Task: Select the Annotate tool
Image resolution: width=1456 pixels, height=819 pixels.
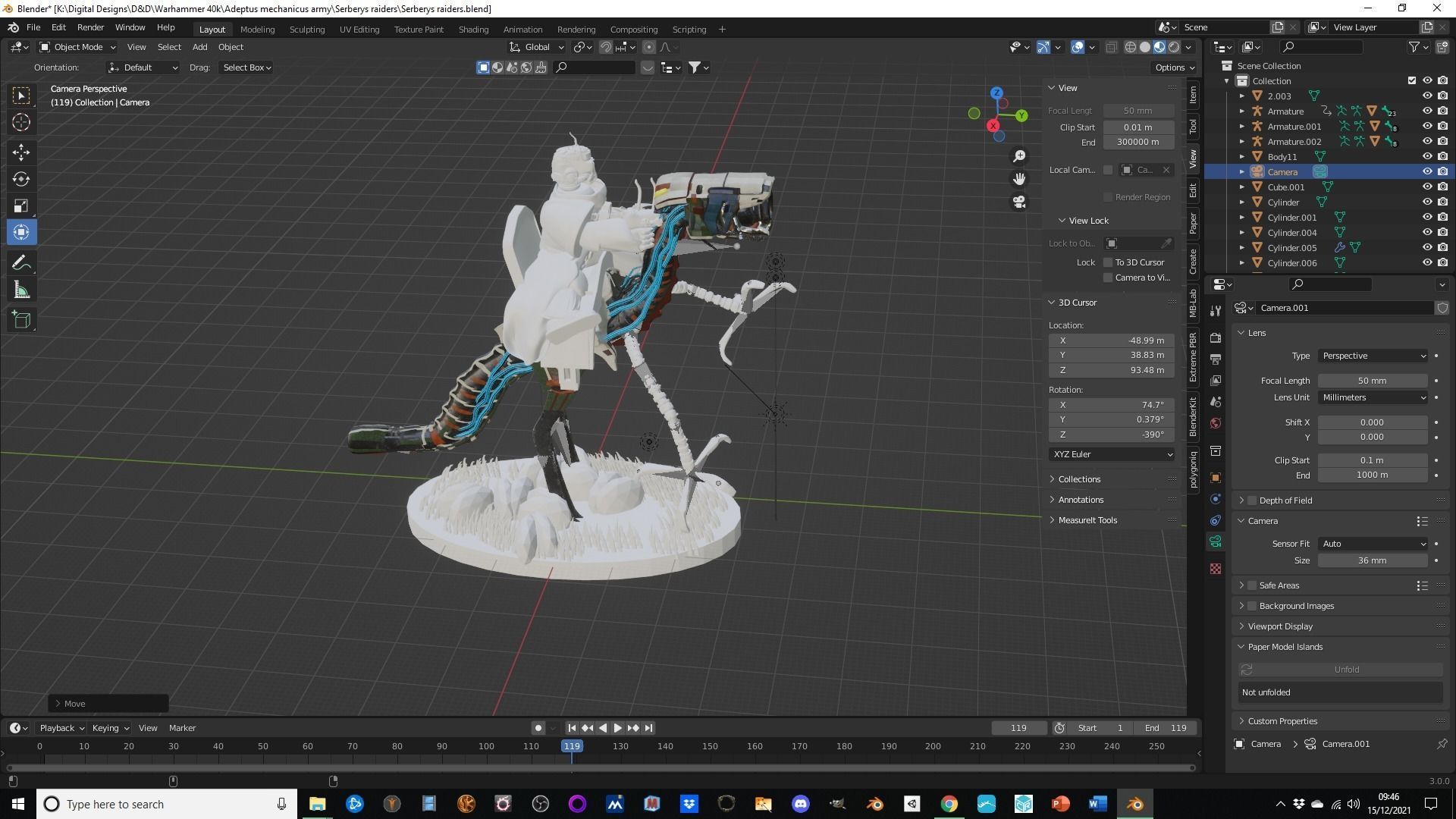Action: click(21, 263)
